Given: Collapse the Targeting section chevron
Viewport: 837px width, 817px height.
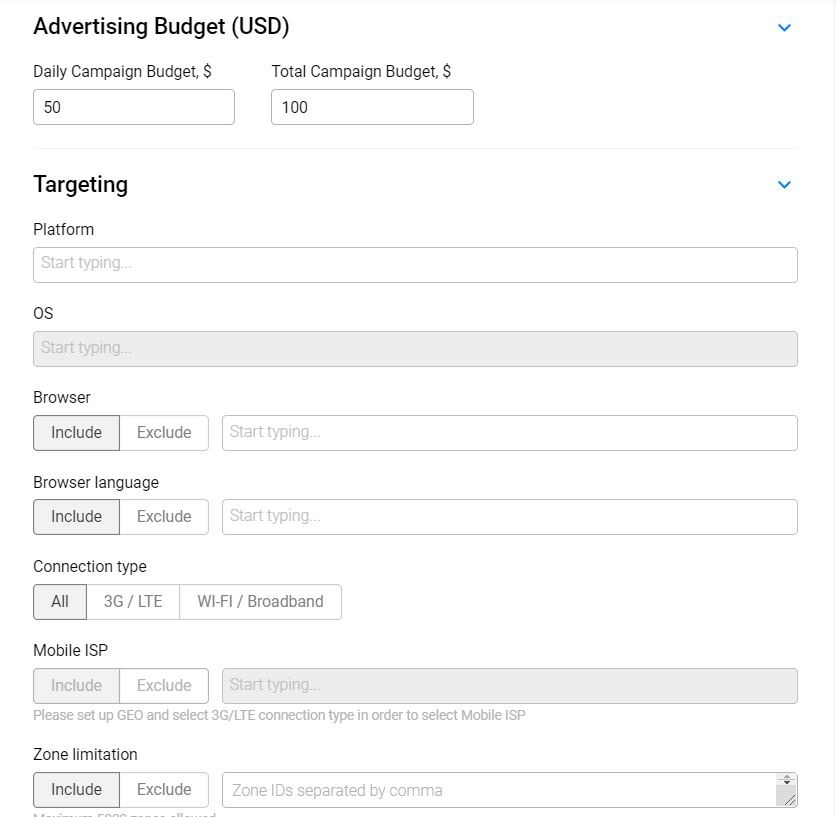Looking at the screenshot, I should coord(784,185).
